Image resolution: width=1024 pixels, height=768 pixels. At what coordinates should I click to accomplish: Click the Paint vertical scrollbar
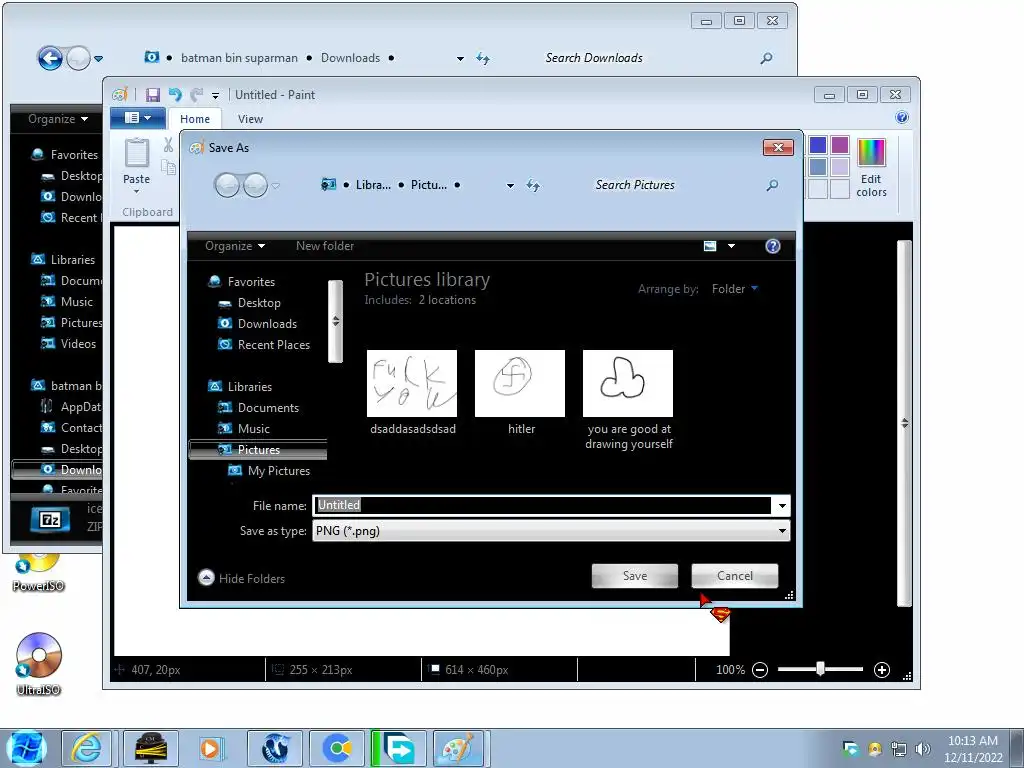(x=904, y=423)
